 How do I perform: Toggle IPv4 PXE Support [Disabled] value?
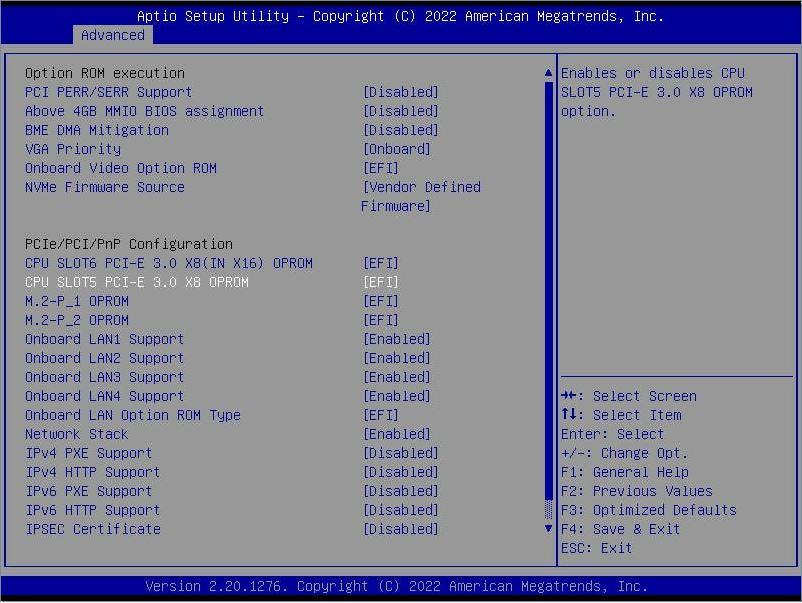[400, 453]
